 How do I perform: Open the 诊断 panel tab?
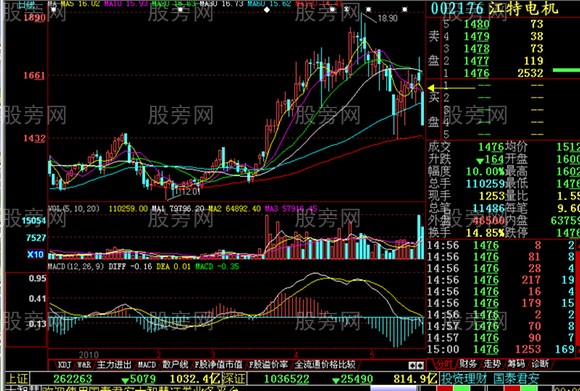point(540,364)
